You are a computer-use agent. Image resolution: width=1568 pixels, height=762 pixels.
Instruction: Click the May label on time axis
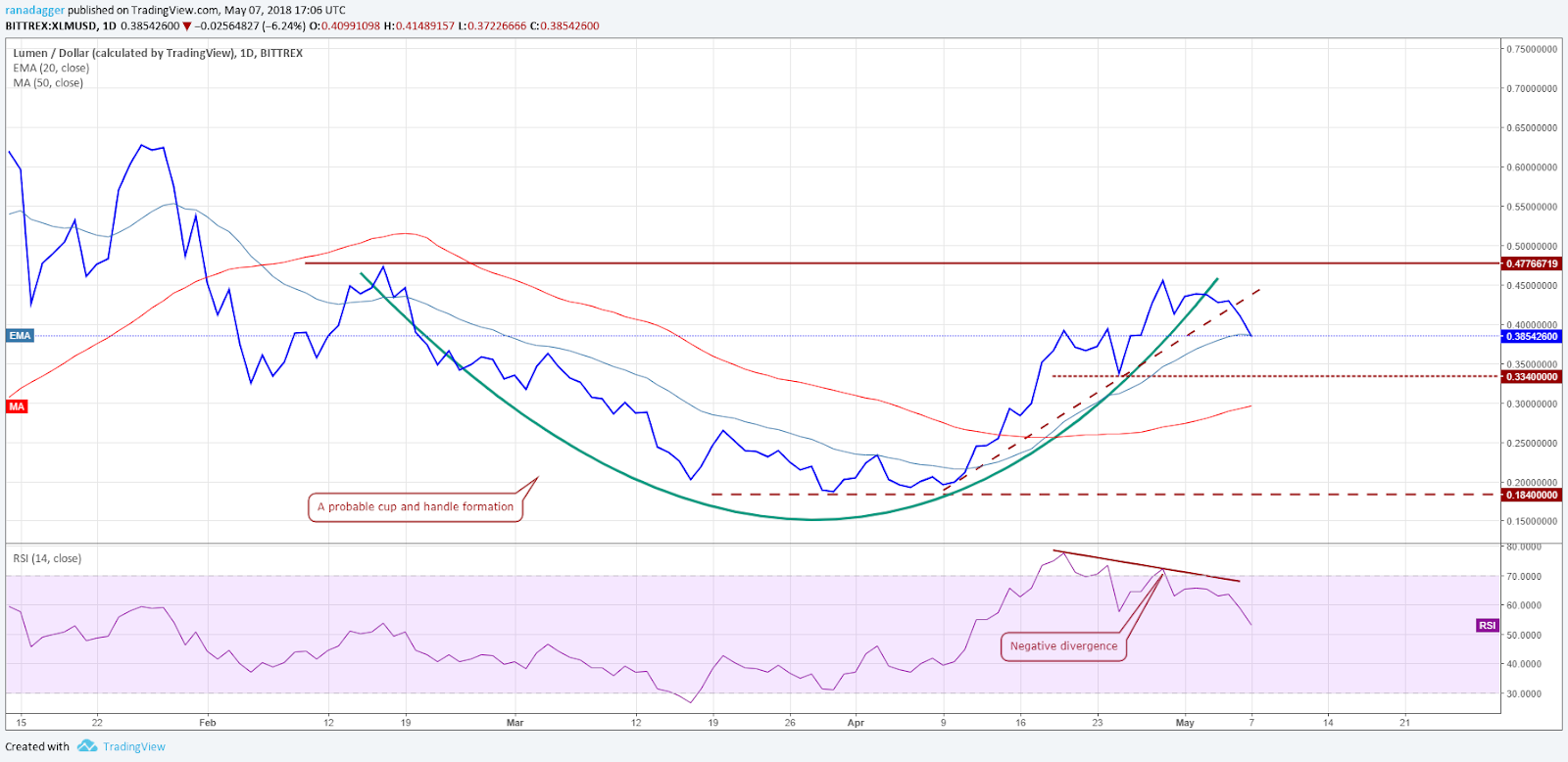(x=1185, y=723)
